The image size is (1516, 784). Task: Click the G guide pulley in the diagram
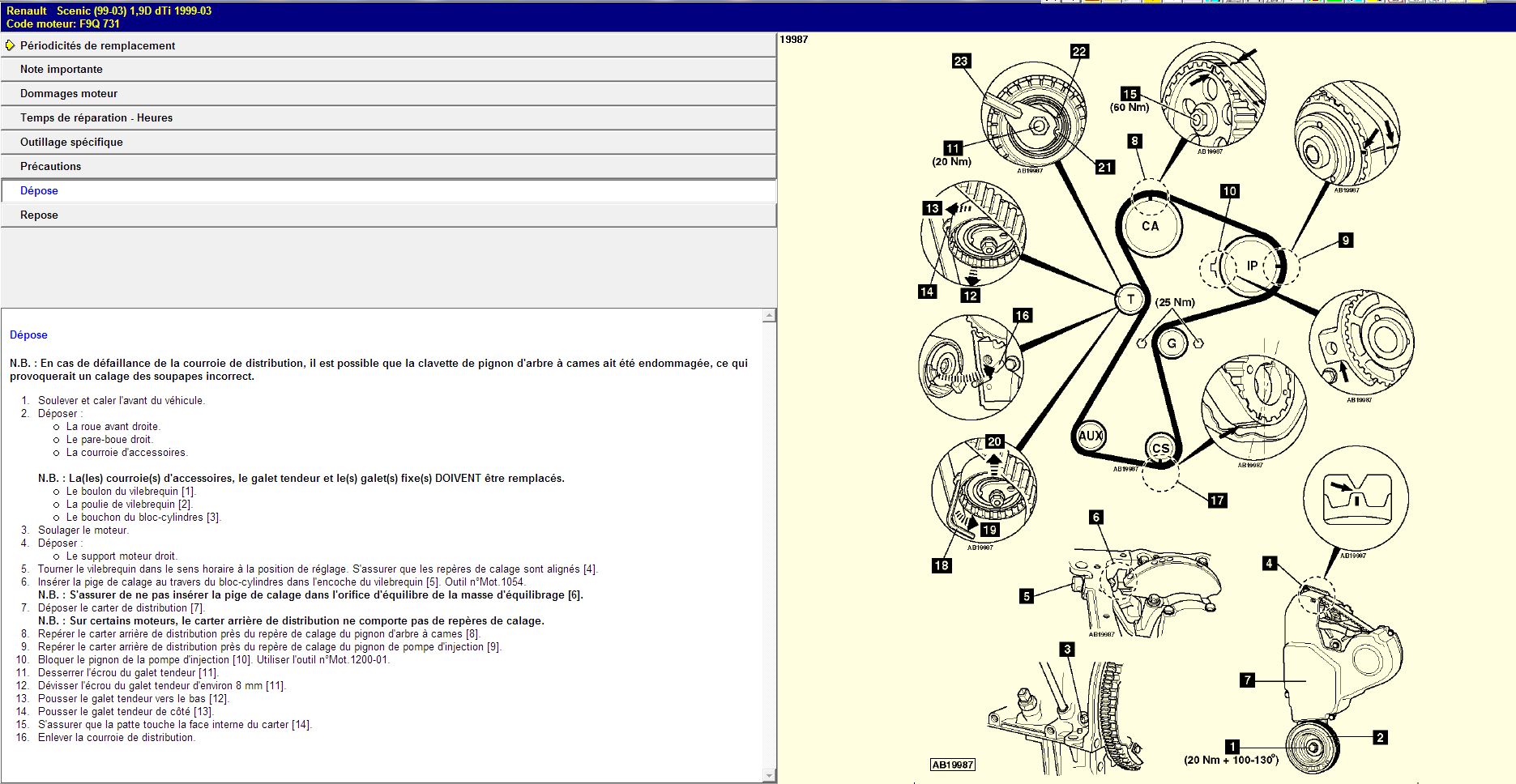coord(1171,343)
